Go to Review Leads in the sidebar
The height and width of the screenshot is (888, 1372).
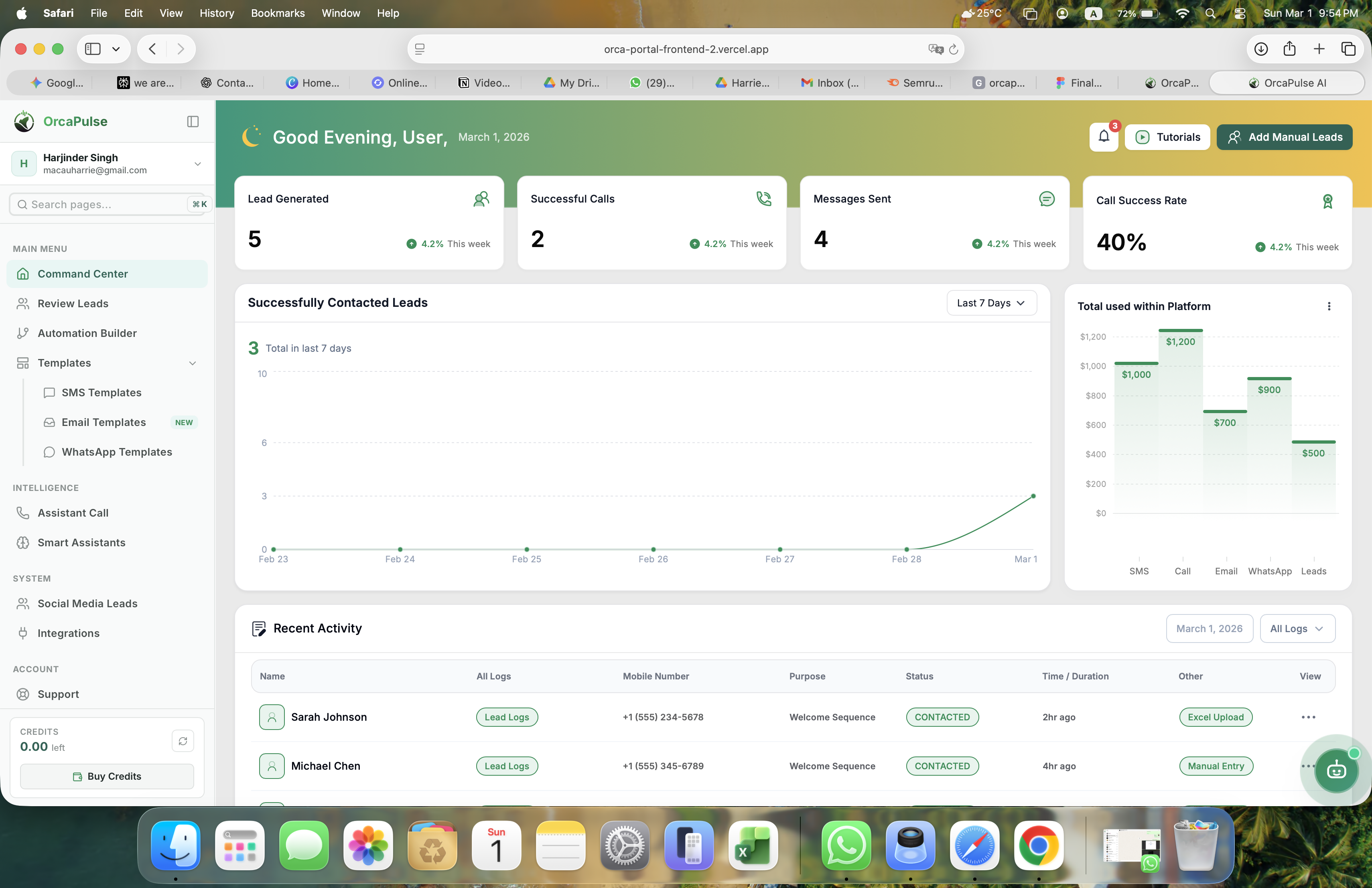pos(73,304)
